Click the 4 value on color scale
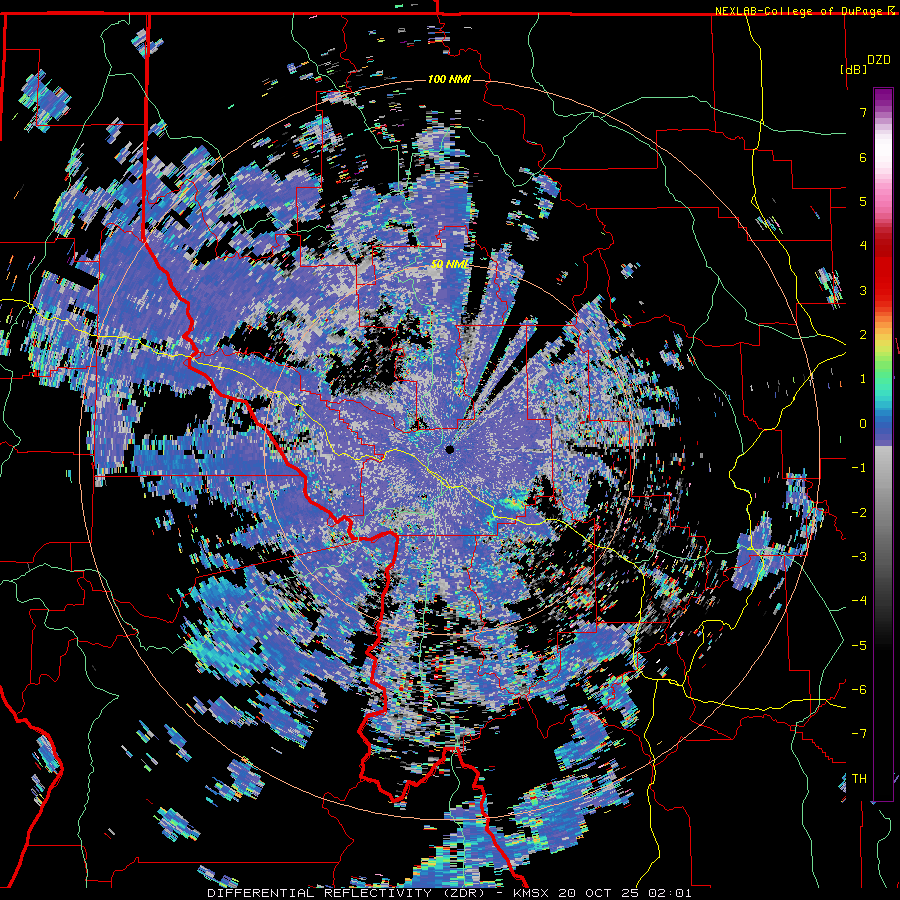Screen dimensions: 900x900 [x=863, y=246]
